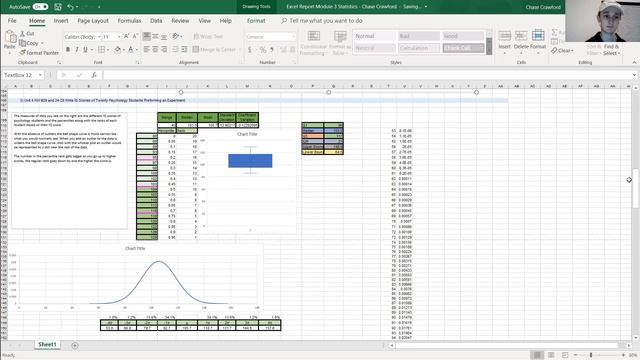The image size is (640, 360).
Task: Click the Wrap Text button
Action: point(208,36)
